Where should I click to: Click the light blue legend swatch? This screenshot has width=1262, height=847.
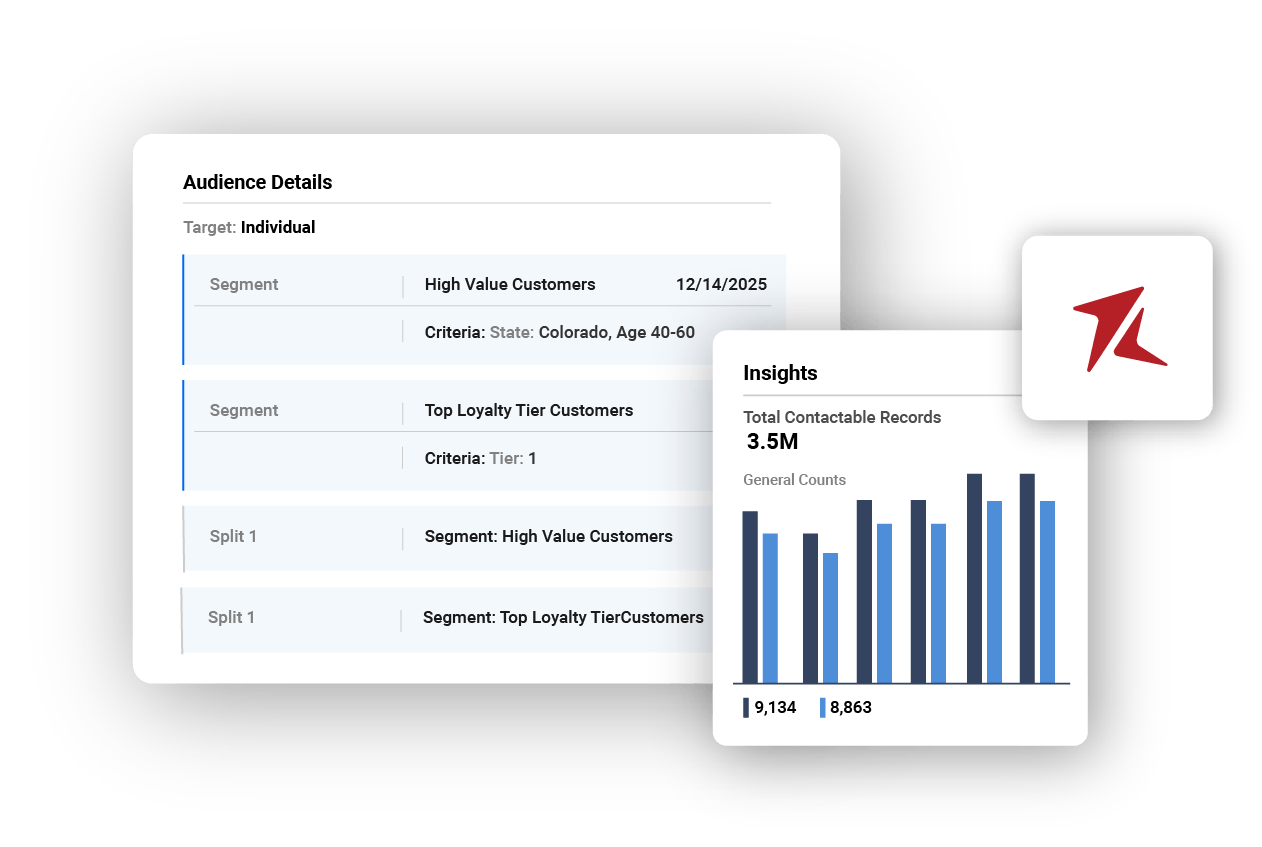click(x=822, y=708)
